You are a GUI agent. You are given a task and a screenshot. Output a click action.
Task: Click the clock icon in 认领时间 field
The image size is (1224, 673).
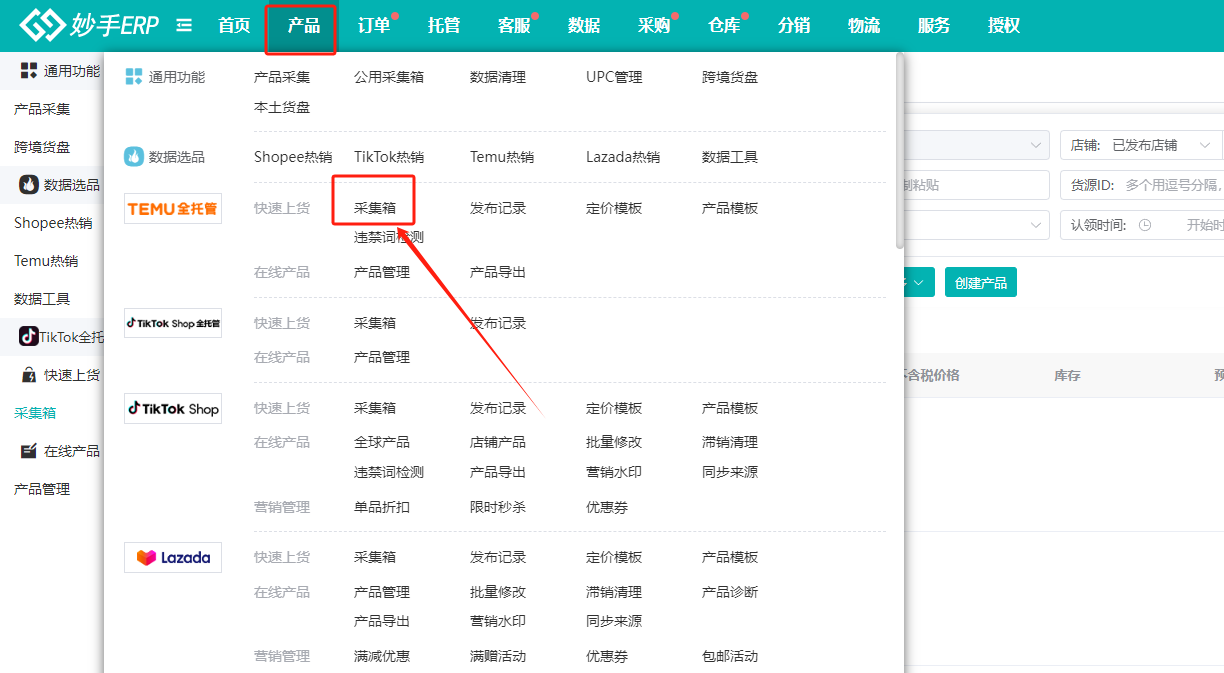pyautogui.click(x=1145, y=225)
